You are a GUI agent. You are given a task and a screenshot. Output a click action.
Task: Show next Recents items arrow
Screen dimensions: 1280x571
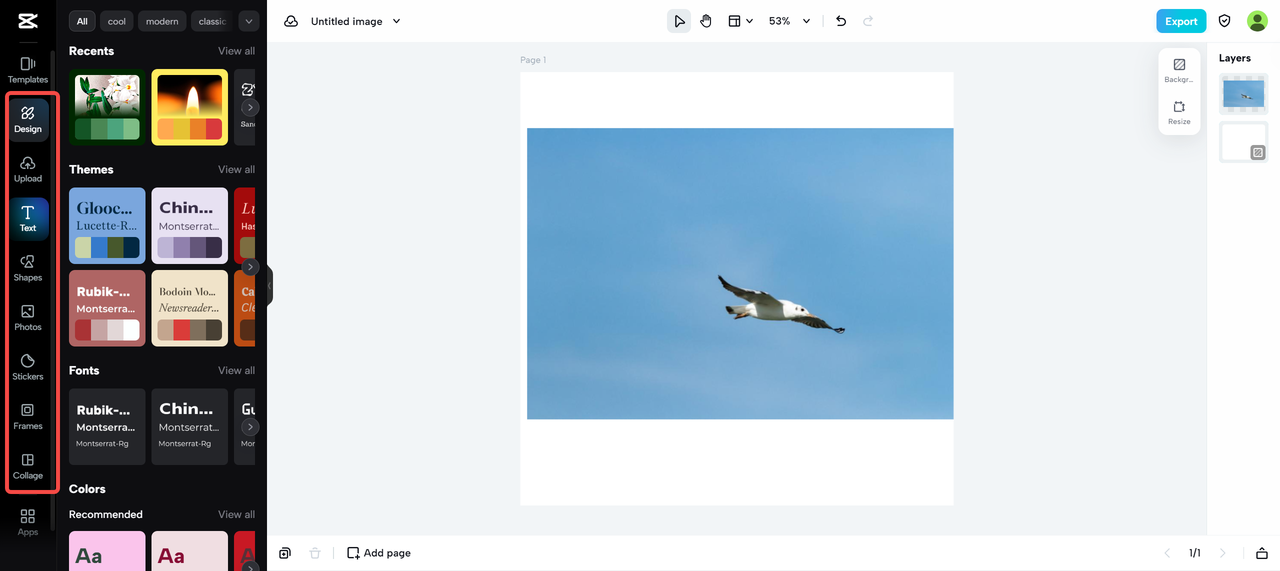tap(250, 107)
